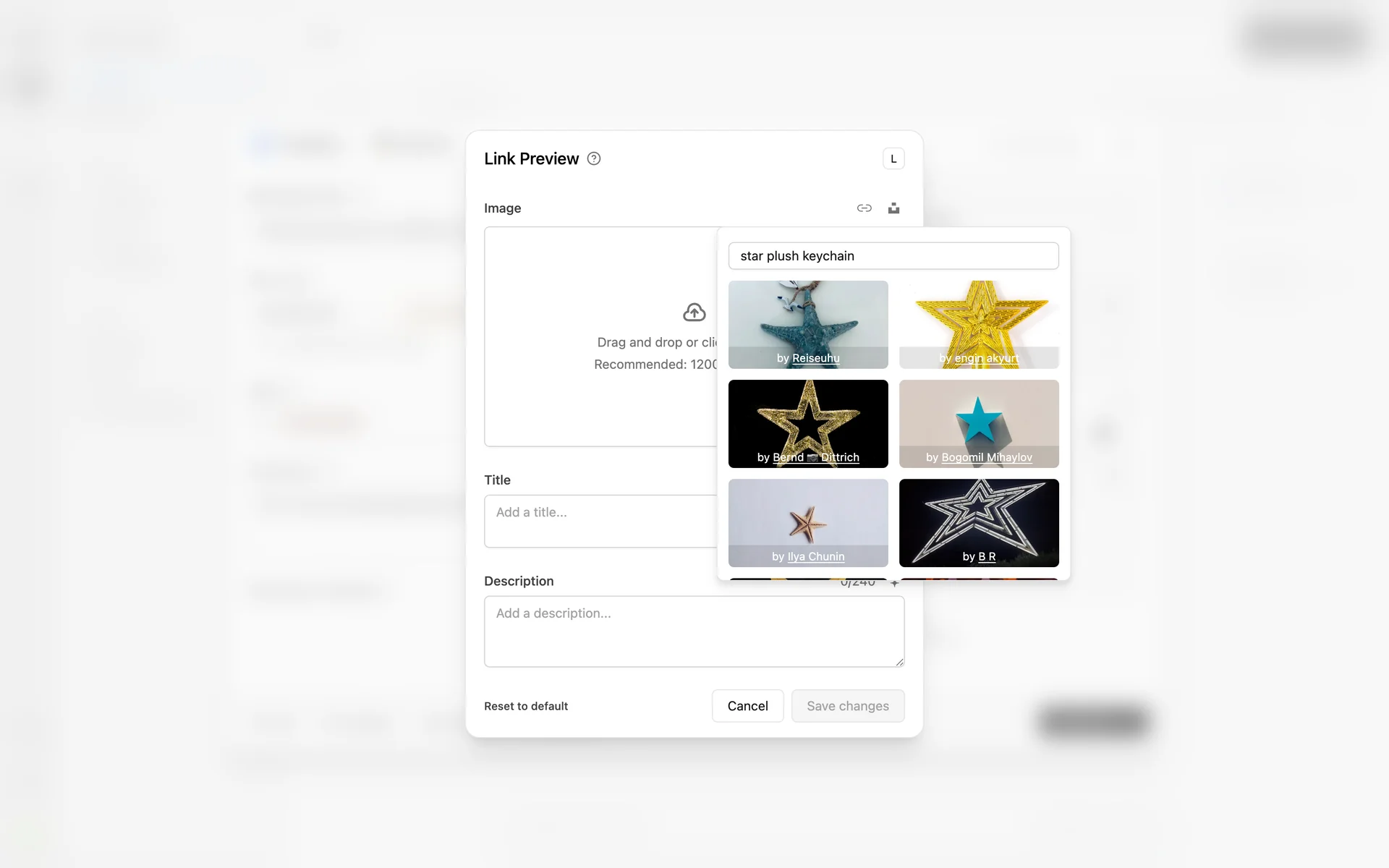Image resolution: width=1389 pixels, height=868 pixels.
Task: Open Bogomil Mihaylov's author link
Action: [x=986, y=457]
